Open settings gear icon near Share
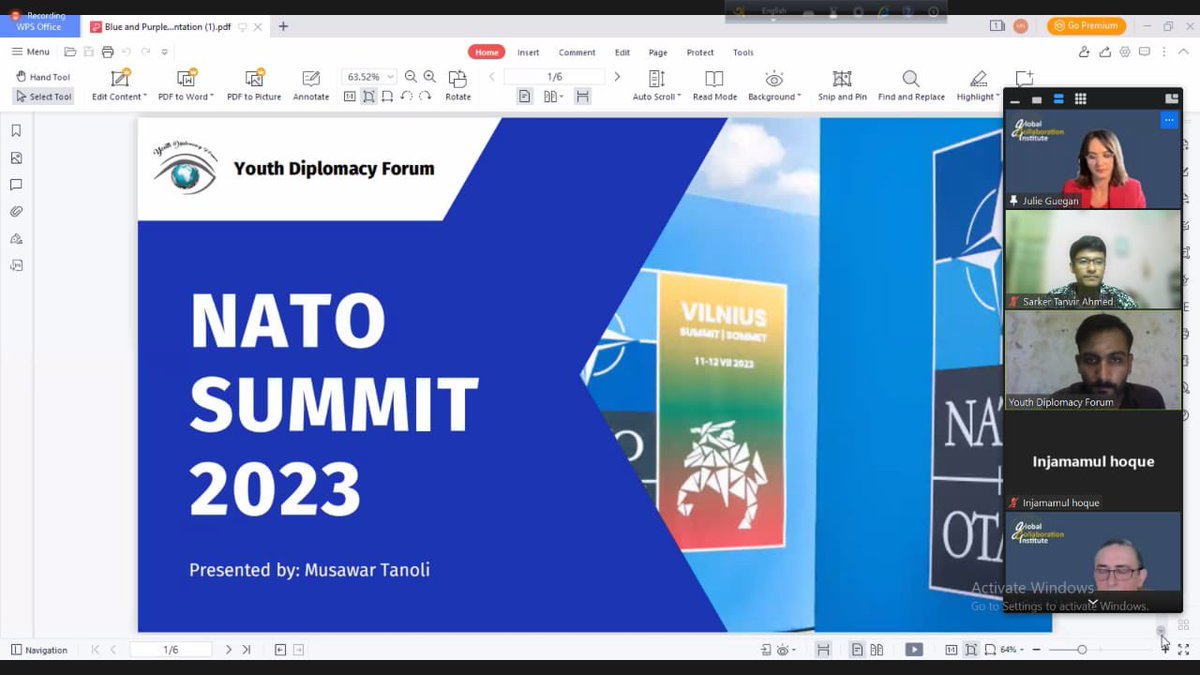Screen dimensions: 1200x675 [x=1125, y=52]
